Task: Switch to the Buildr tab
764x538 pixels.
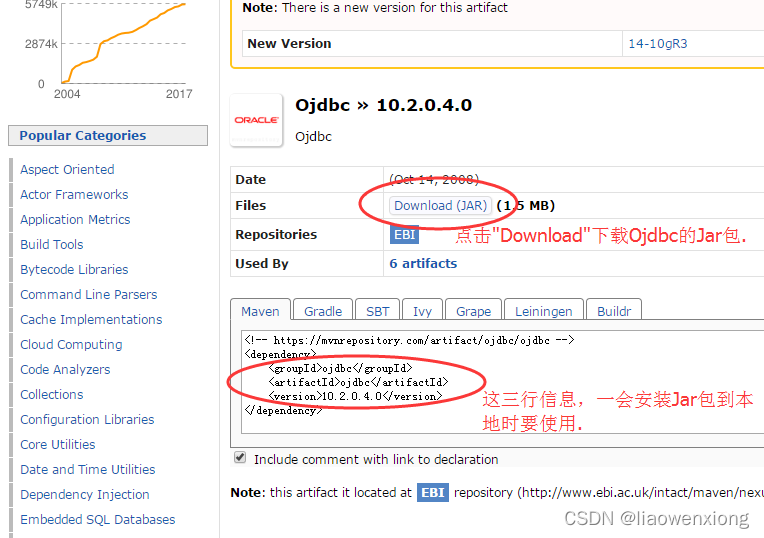Action: [x=614, y=311]
